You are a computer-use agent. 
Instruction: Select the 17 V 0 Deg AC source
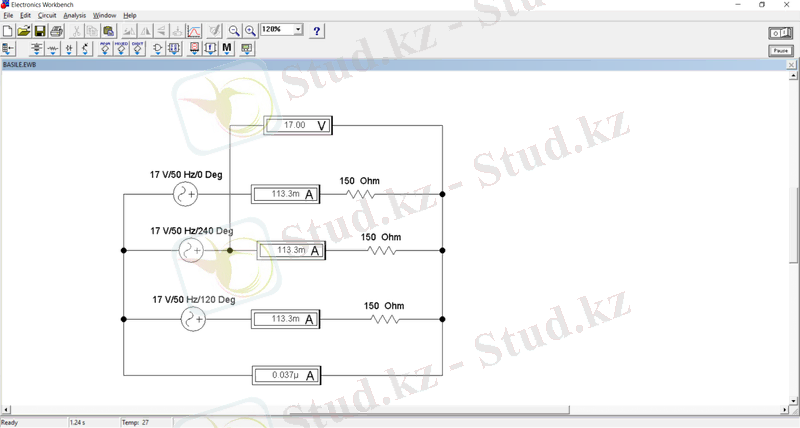point(185,194)
